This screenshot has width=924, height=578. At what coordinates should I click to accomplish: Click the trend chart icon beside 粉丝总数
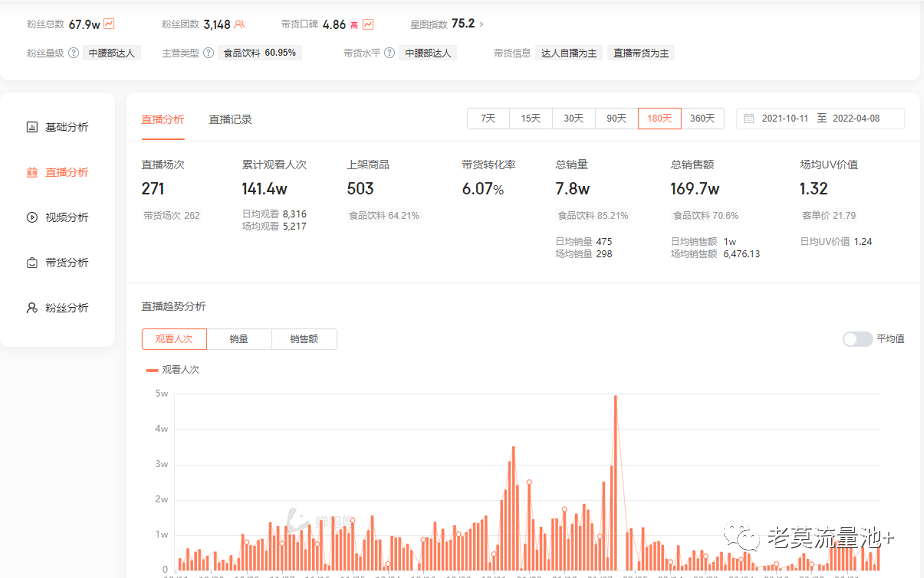click(x=109, y=24)
